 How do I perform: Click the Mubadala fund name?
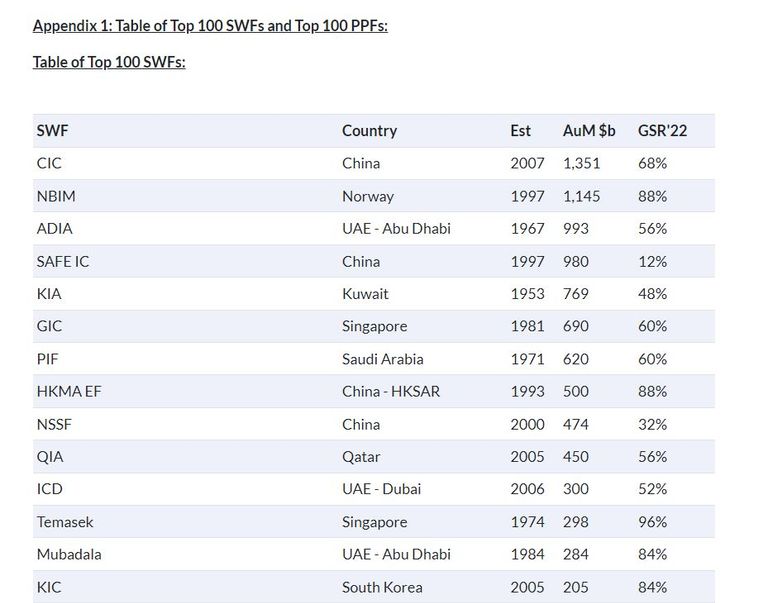tap(68, 554)
